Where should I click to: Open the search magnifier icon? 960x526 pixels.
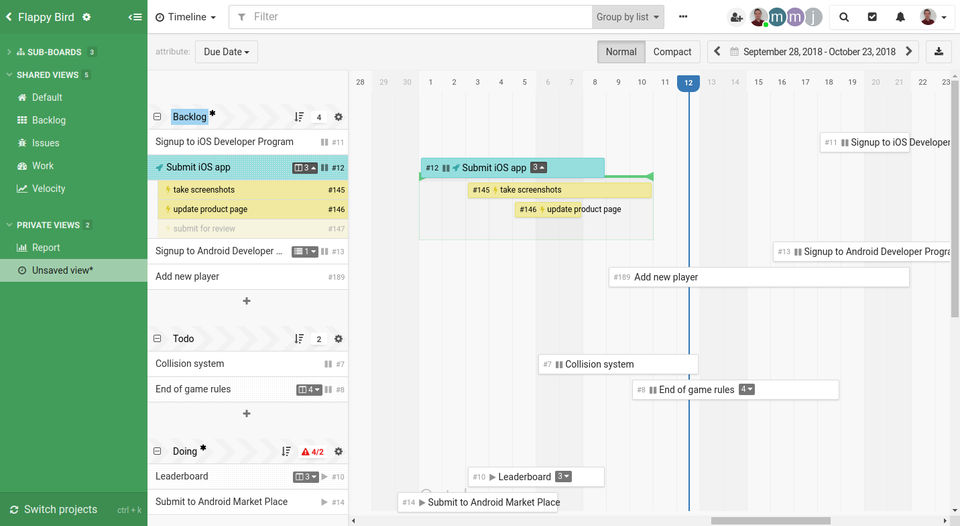pos(844,17)
